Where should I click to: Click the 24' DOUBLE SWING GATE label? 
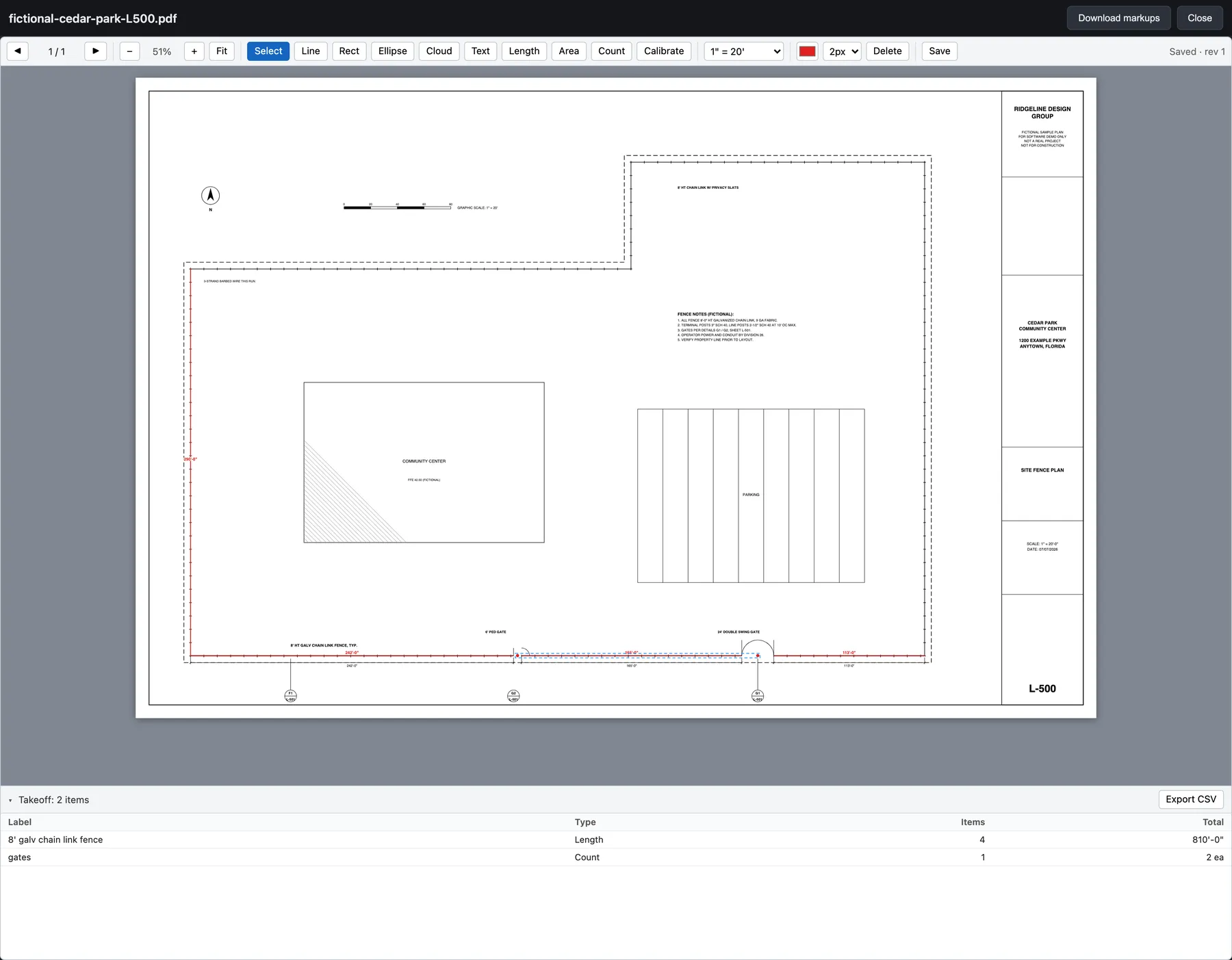[739, 632]
